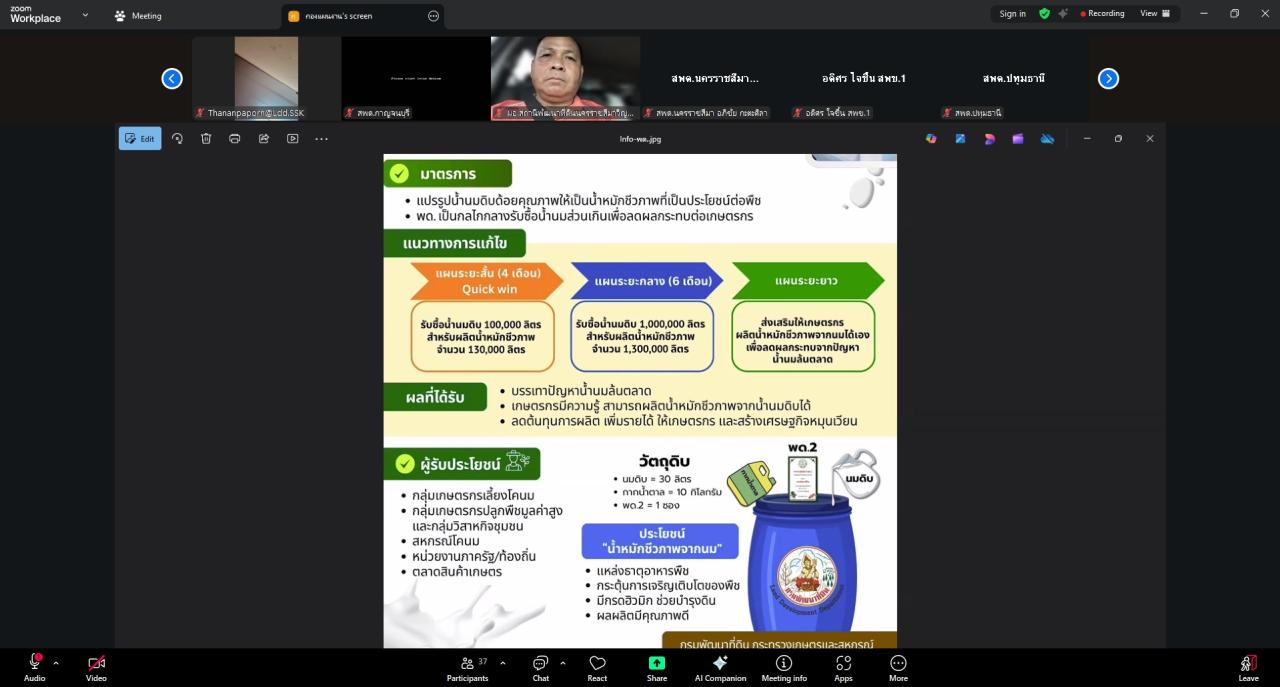Screen dimensions: 1280x687
Task: Select the shared screen tab labeled in Thai
Action: (340, 15)
